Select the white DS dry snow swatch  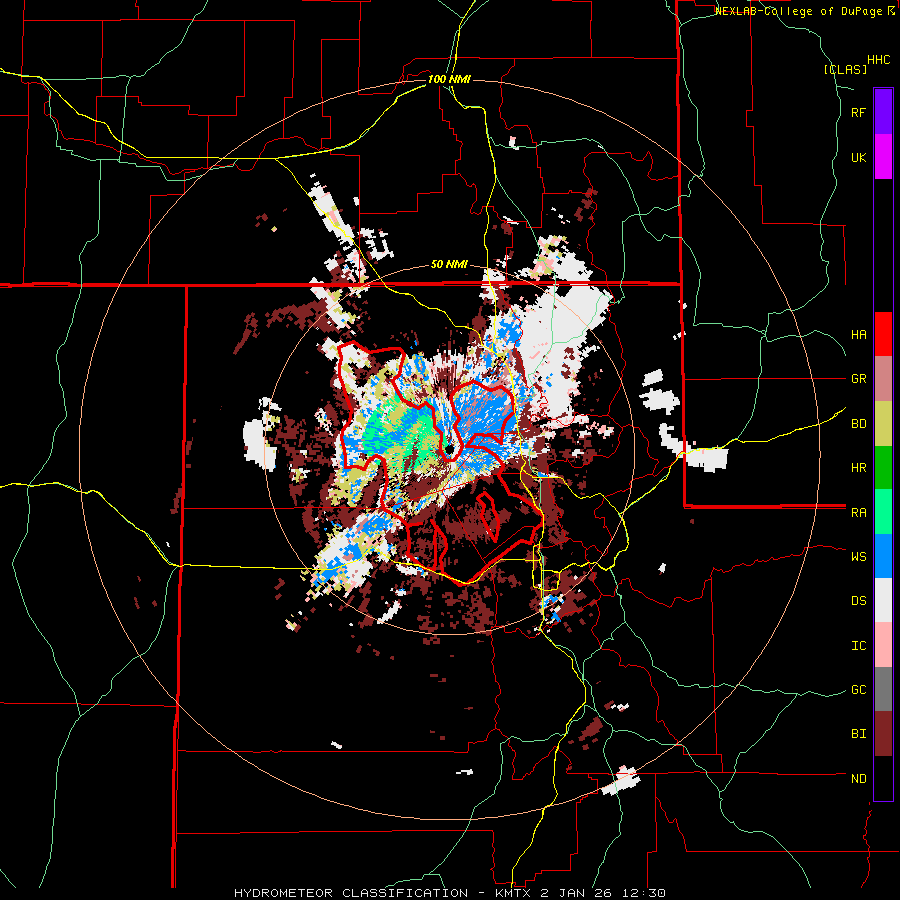click(x=883, y=600)
